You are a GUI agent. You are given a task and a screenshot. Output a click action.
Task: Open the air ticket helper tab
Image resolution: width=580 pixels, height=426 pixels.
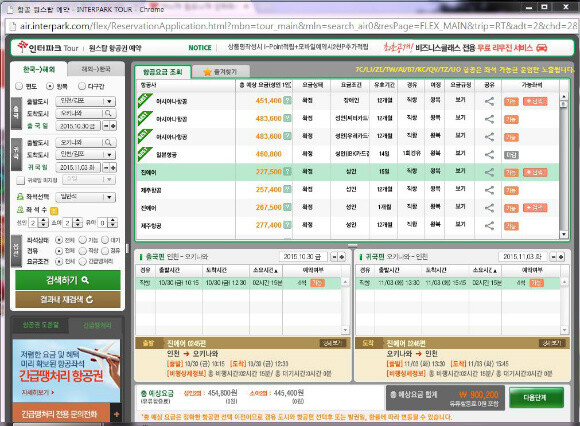[40, 325]
